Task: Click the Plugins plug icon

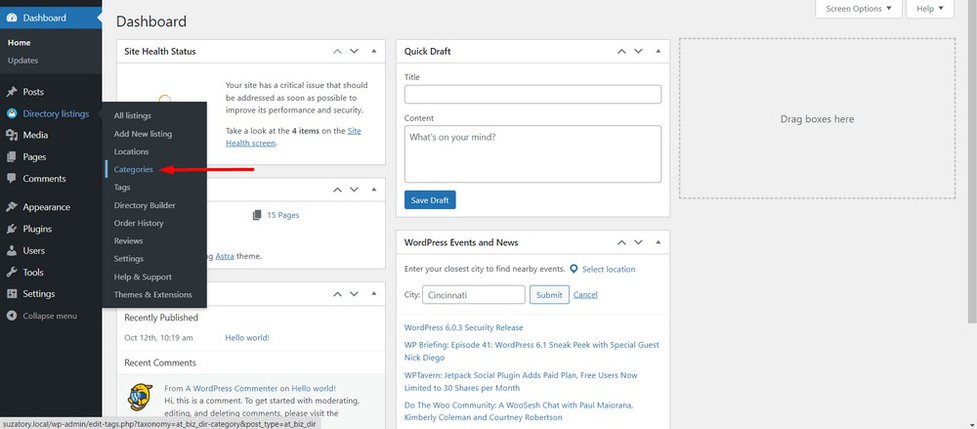Action: tap(11, 229)
